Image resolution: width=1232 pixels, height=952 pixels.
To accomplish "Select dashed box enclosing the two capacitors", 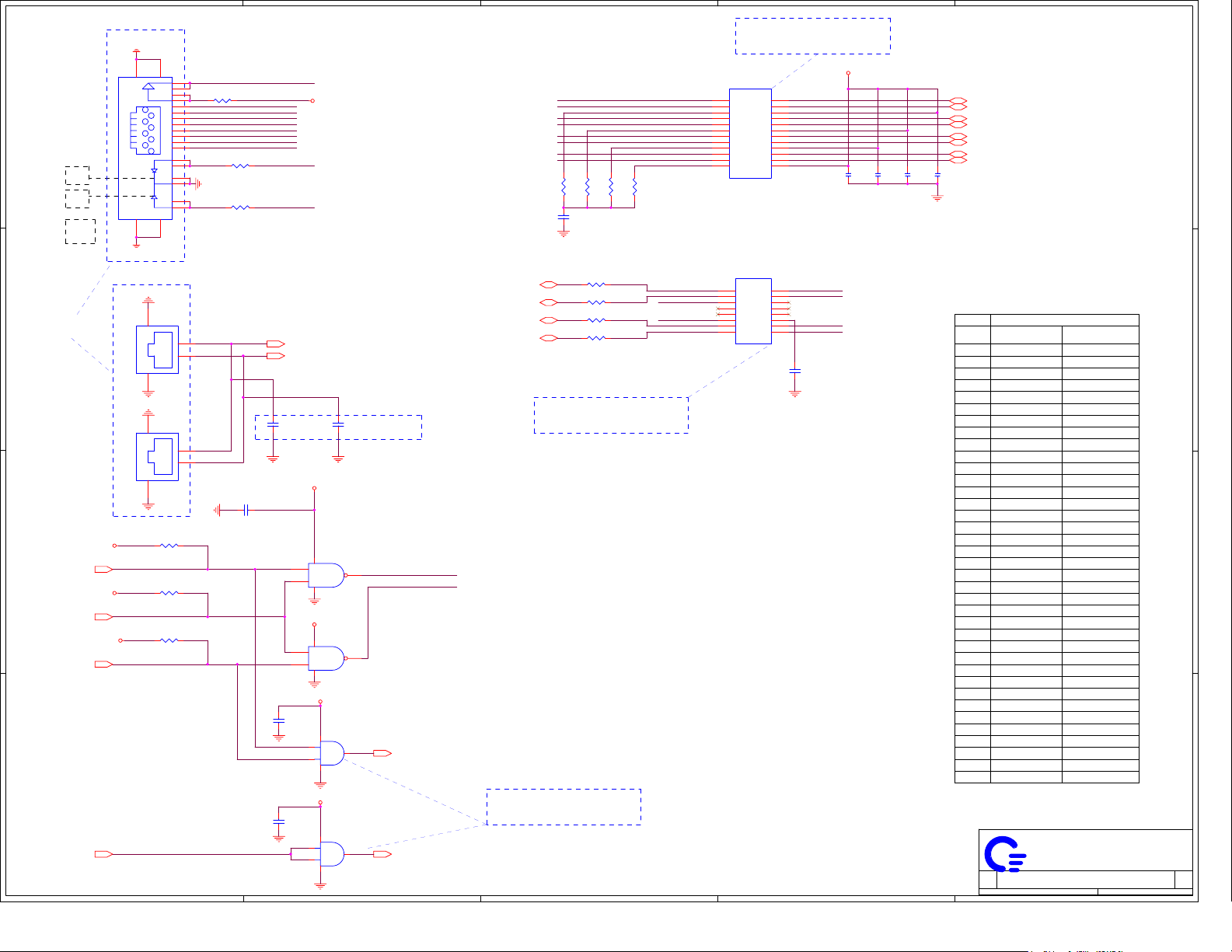I will point(338,427).
